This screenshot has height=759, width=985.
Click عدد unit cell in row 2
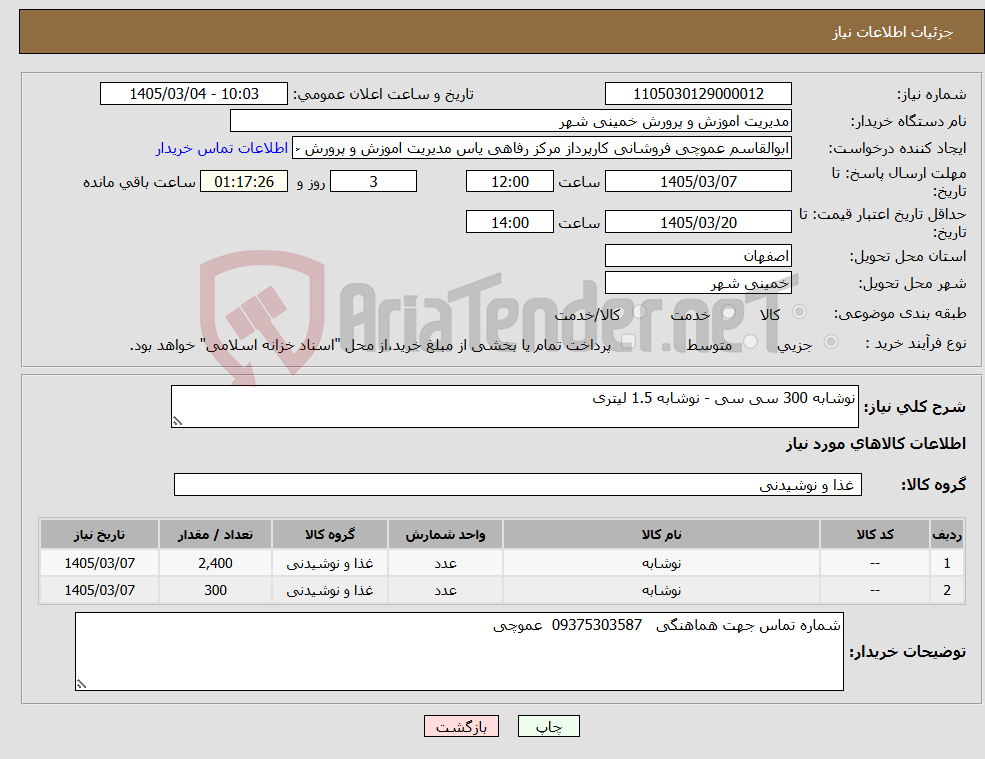(445, 590)
